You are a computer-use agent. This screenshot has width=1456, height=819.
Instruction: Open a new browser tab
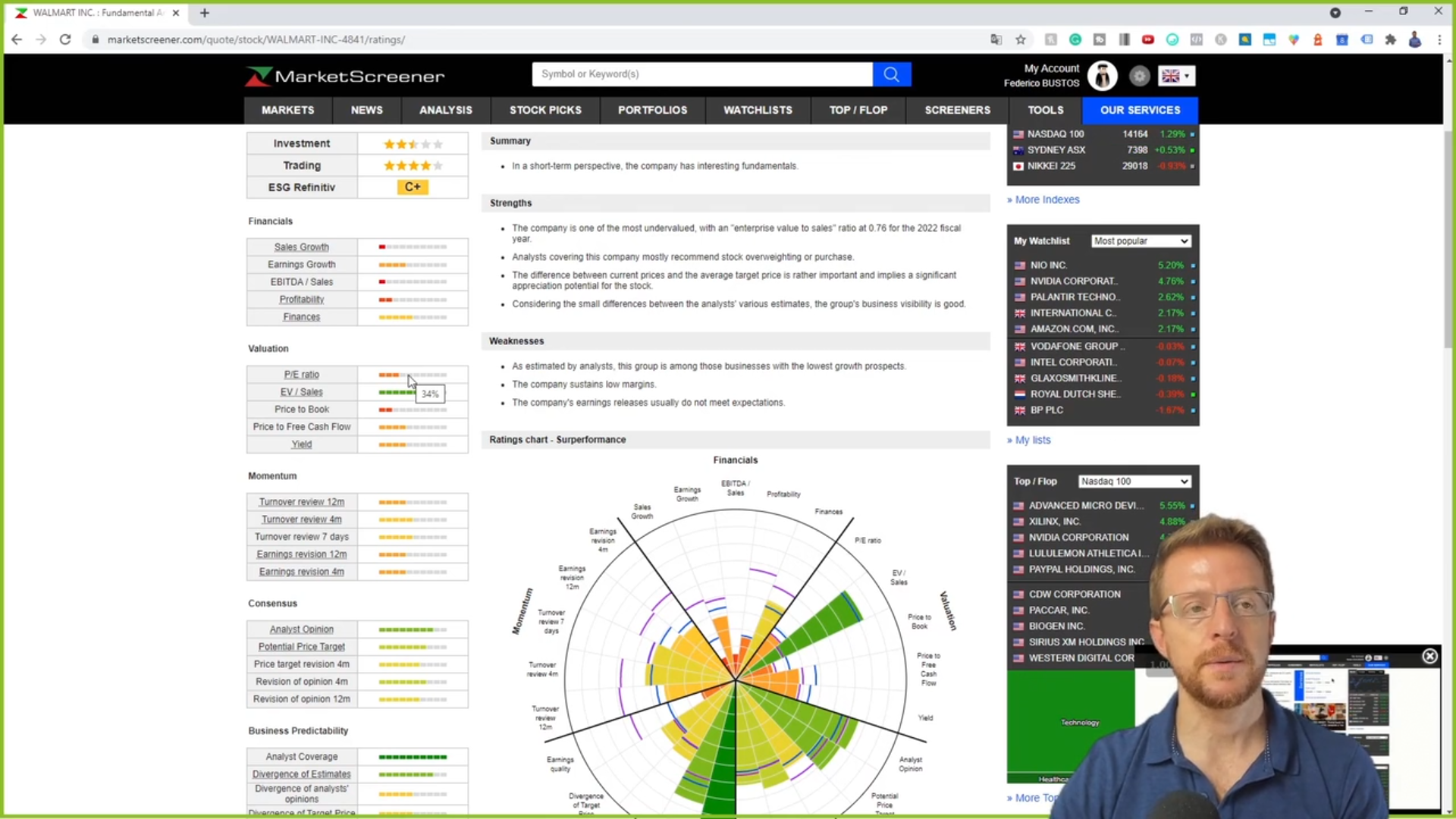[x=205, y=13]
